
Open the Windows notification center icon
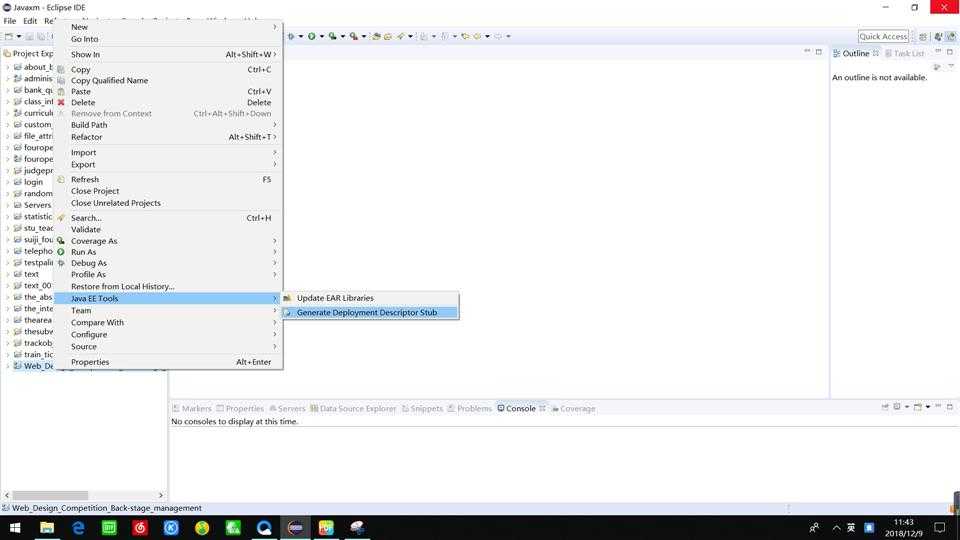[x=940, y=527]
